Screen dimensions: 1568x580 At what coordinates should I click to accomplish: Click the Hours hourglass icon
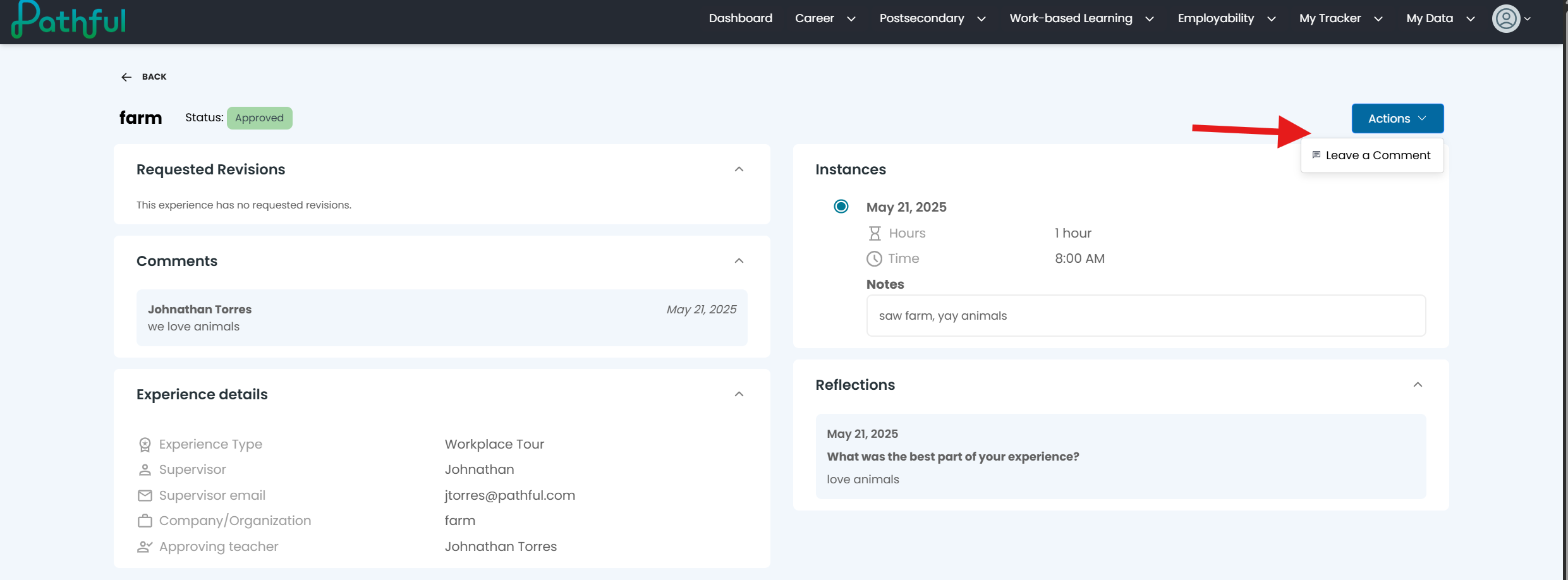[x=875, y=234]
